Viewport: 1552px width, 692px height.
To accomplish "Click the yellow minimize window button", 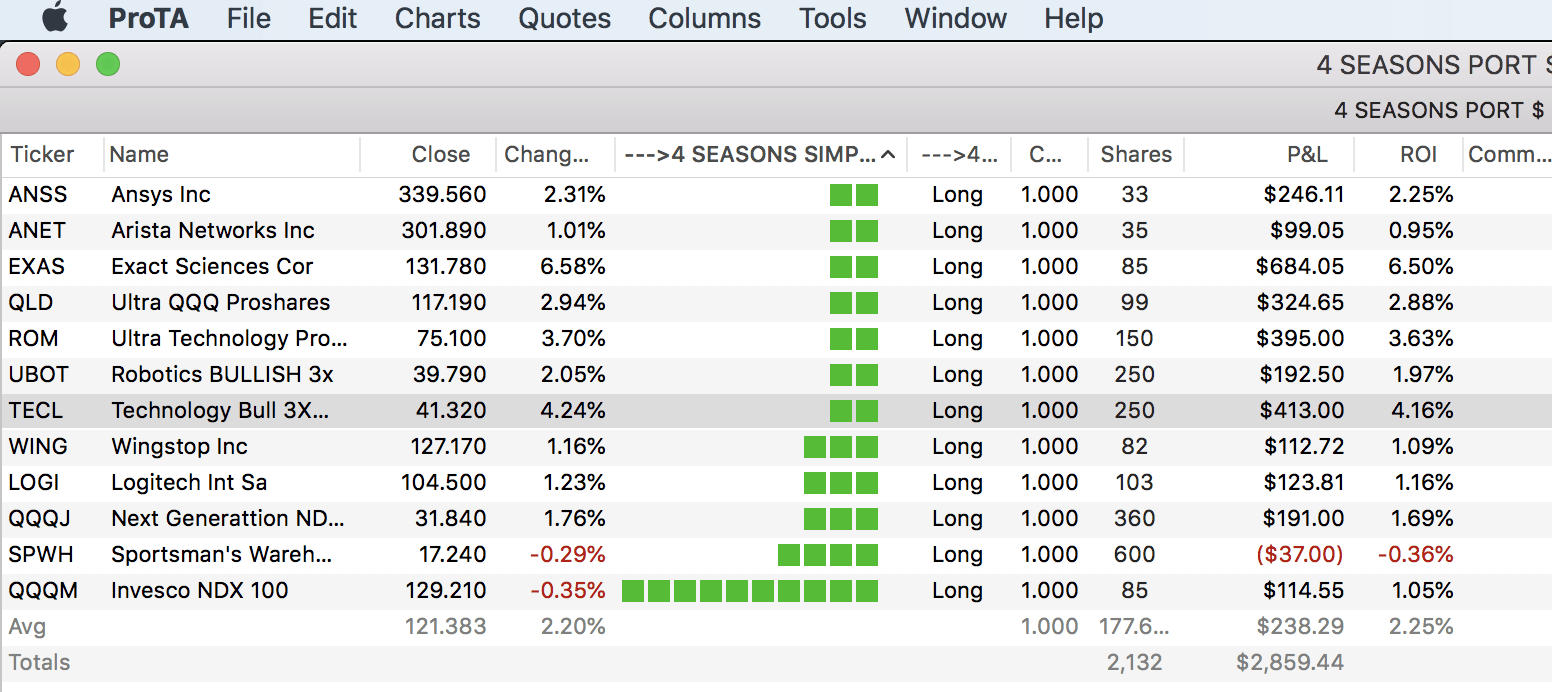I will coord(67,65).
